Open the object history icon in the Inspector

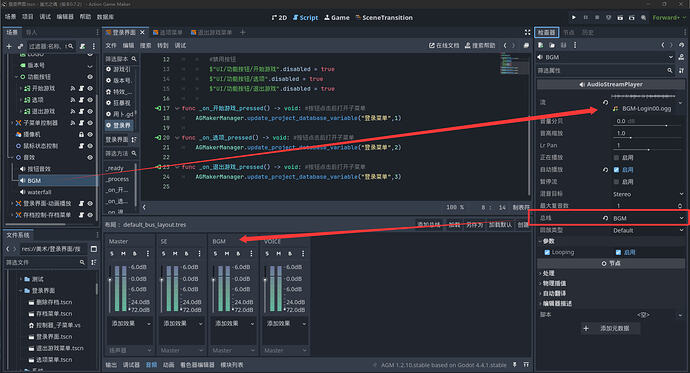(681, 45)
